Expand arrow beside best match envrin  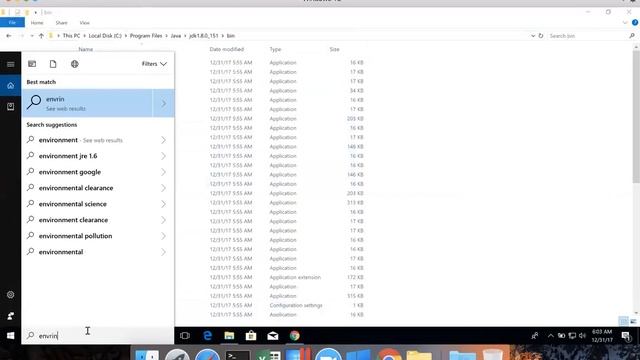pos(164,103)
